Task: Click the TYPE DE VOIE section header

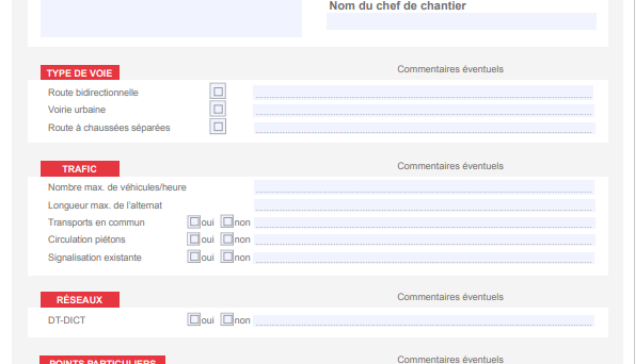Action: 80,72
